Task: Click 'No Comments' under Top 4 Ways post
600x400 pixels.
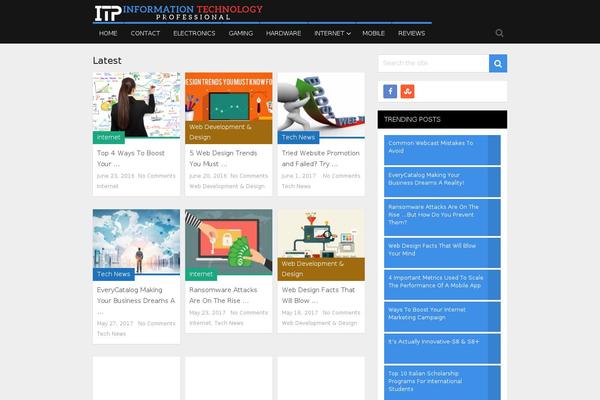Action: click(x=157, y=176)
